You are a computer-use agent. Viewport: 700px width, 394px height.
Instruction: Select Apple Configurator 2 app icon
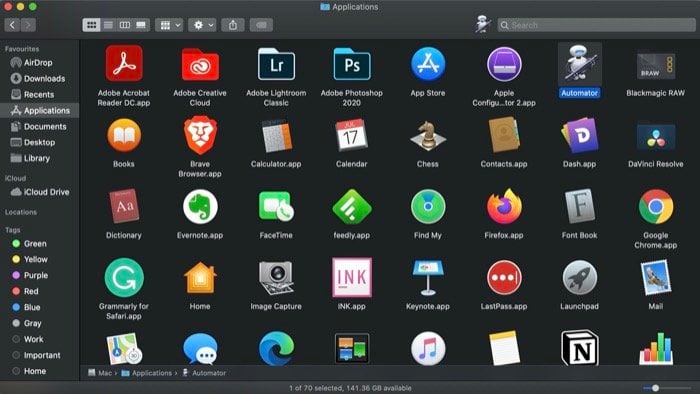[504, 64]
